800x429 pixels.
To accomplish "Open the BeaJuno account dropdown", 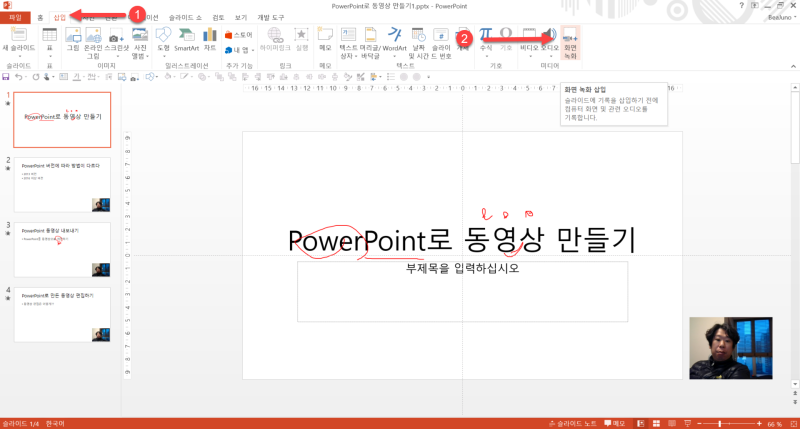I will click(782, 17).
